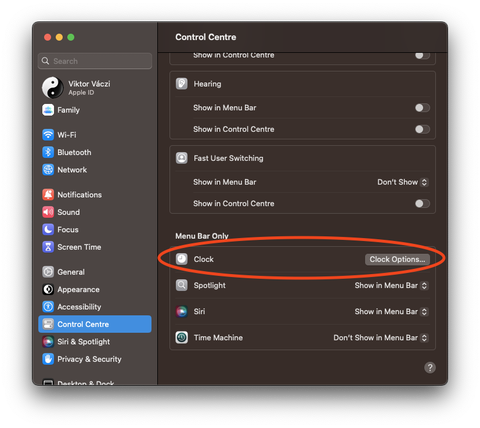The height and width of the screenshot is (428, 480).
Task: Toggle the partially visible top Control Centre switch
Action: (x=422, y=56)
